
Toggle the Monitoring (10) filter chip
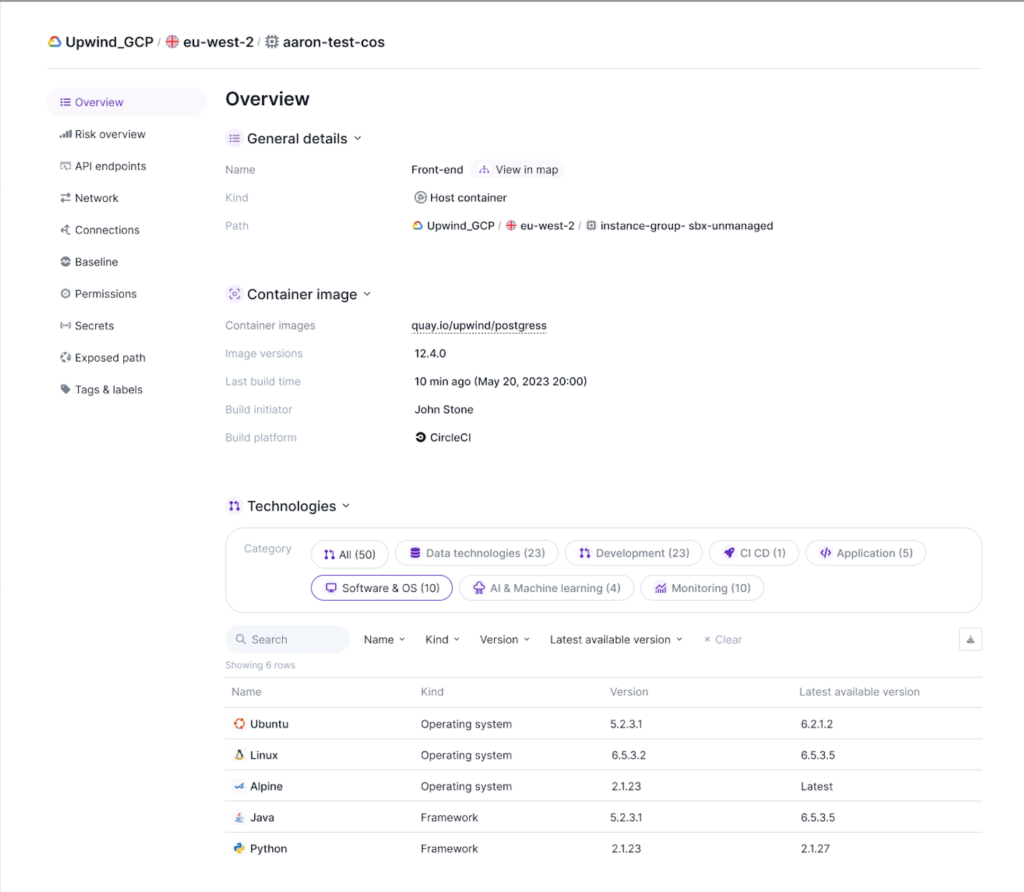[702, 588]
